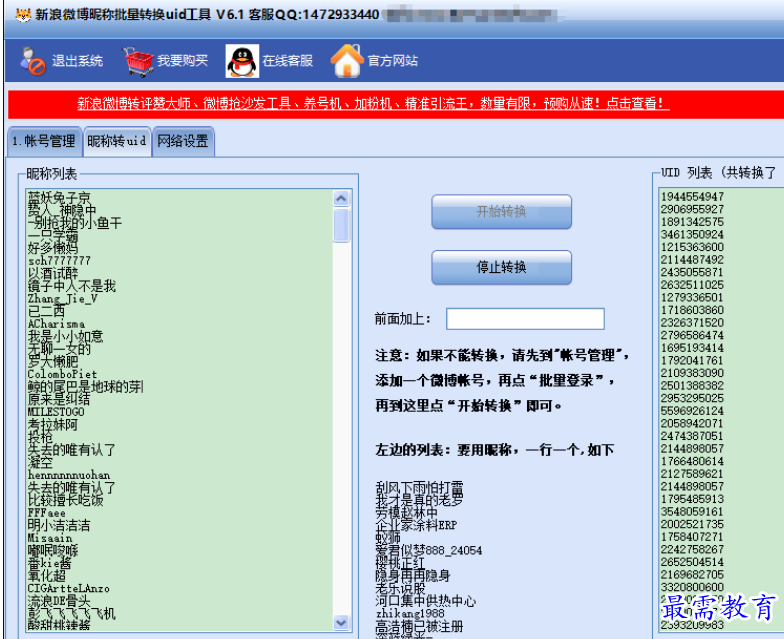Select nickname hennnnnnuohan in list
The height and width of the screenshot is (639, 784).
click(x=69, y=475)
